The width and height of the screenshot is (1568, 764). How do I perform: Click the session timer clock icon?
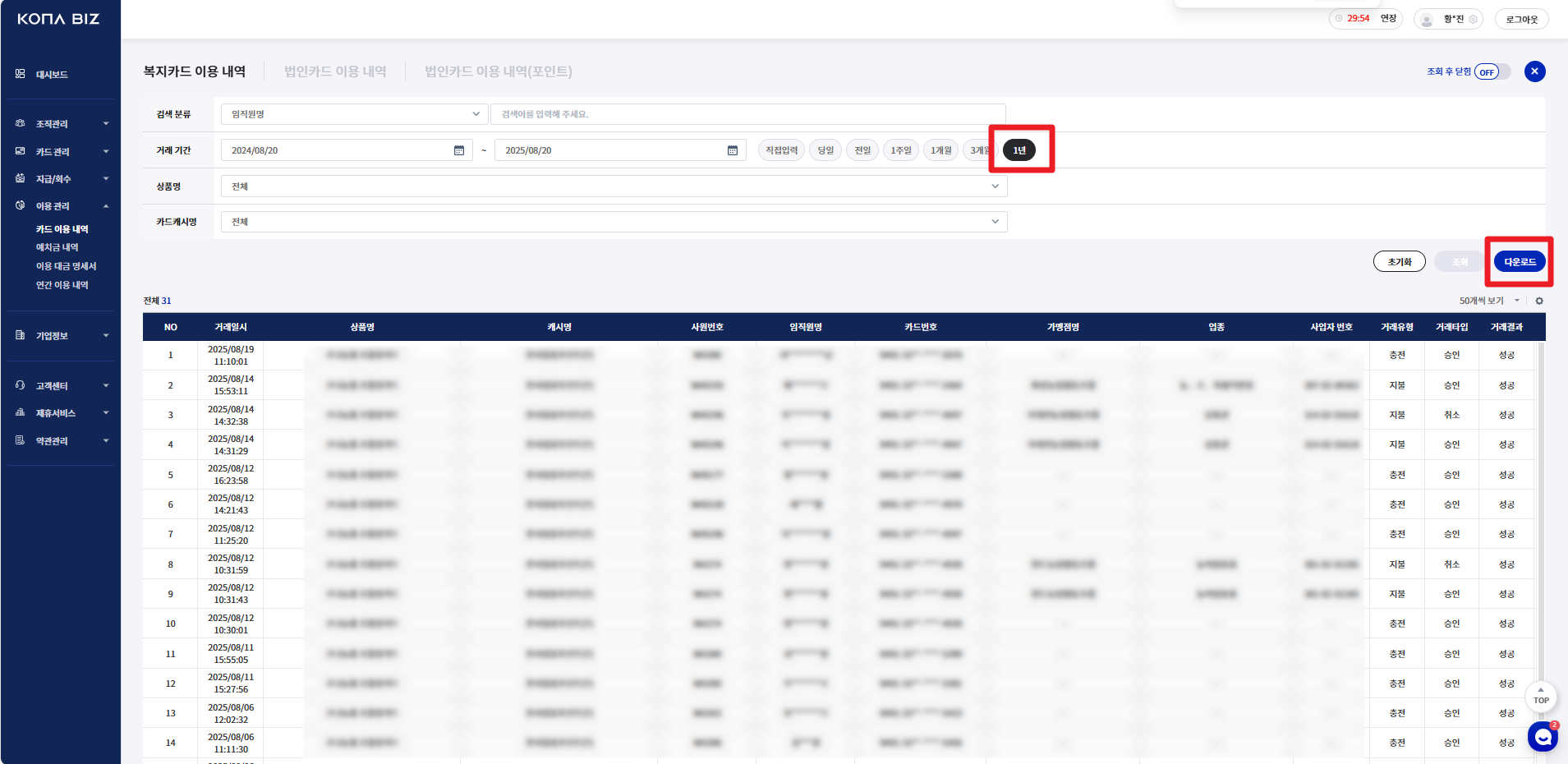coord(1339,18)
